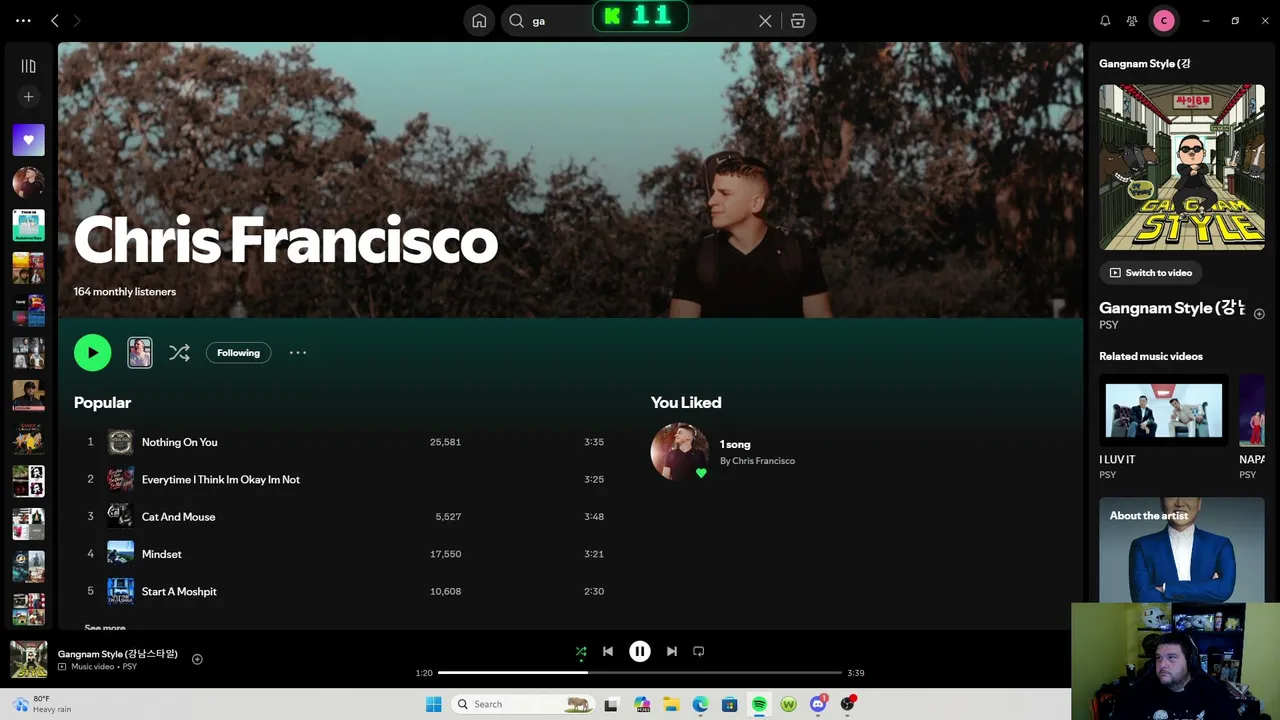Open the weather widget showing Heavy rain
This screenshot has width=1280, height=720.
click(43, 704)
